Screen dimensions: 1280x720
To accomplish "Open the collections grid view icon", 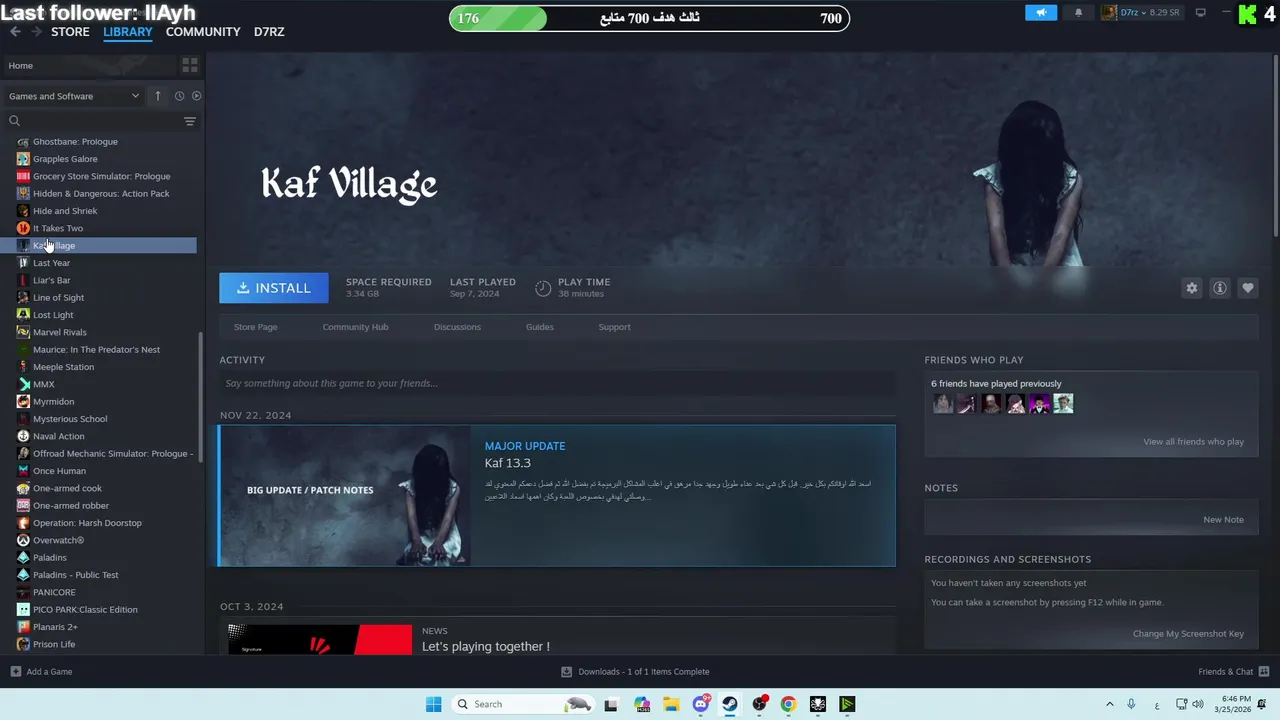I will click(189, 66).
